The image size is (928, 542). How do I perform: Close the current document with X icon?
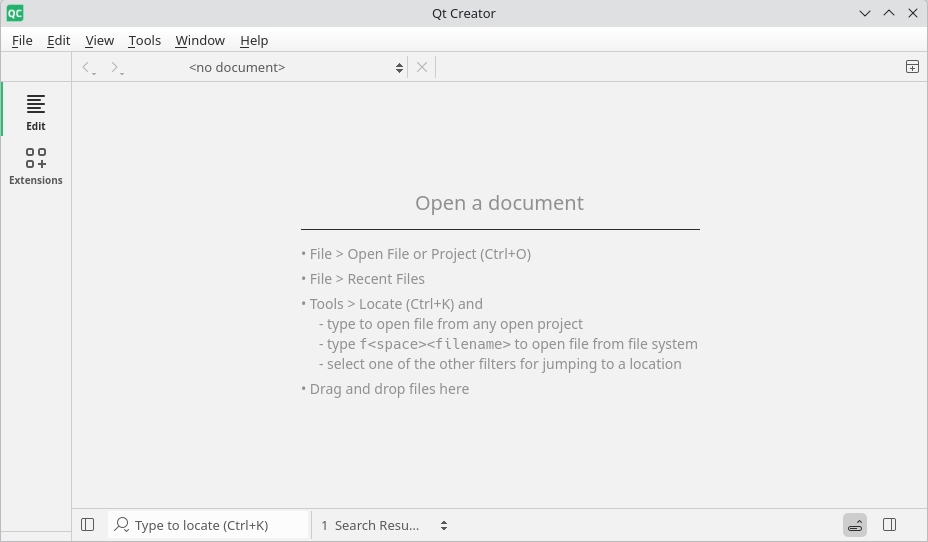point(422,67)
